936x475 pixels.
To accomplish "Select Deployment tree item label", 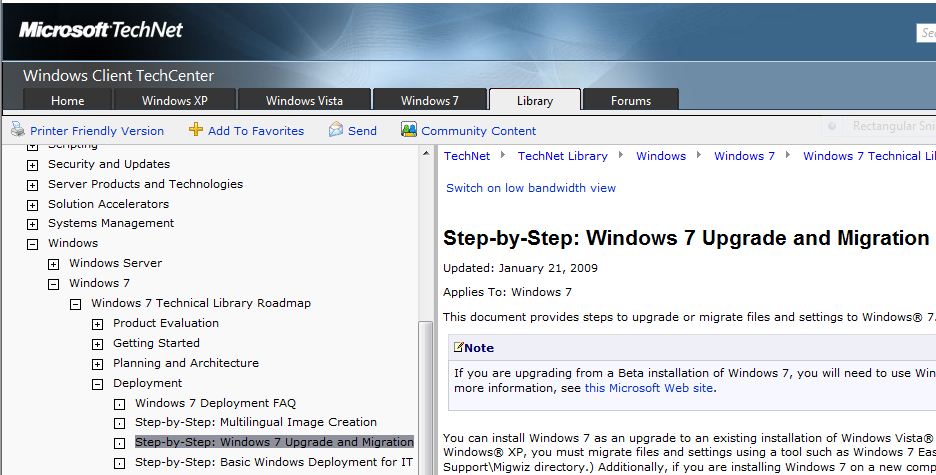I will (147, 383).
